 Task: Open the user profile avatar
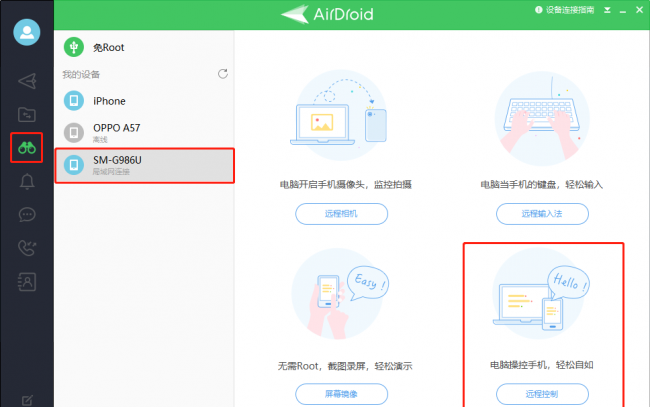pyautogui.click(x=27, y=32)
